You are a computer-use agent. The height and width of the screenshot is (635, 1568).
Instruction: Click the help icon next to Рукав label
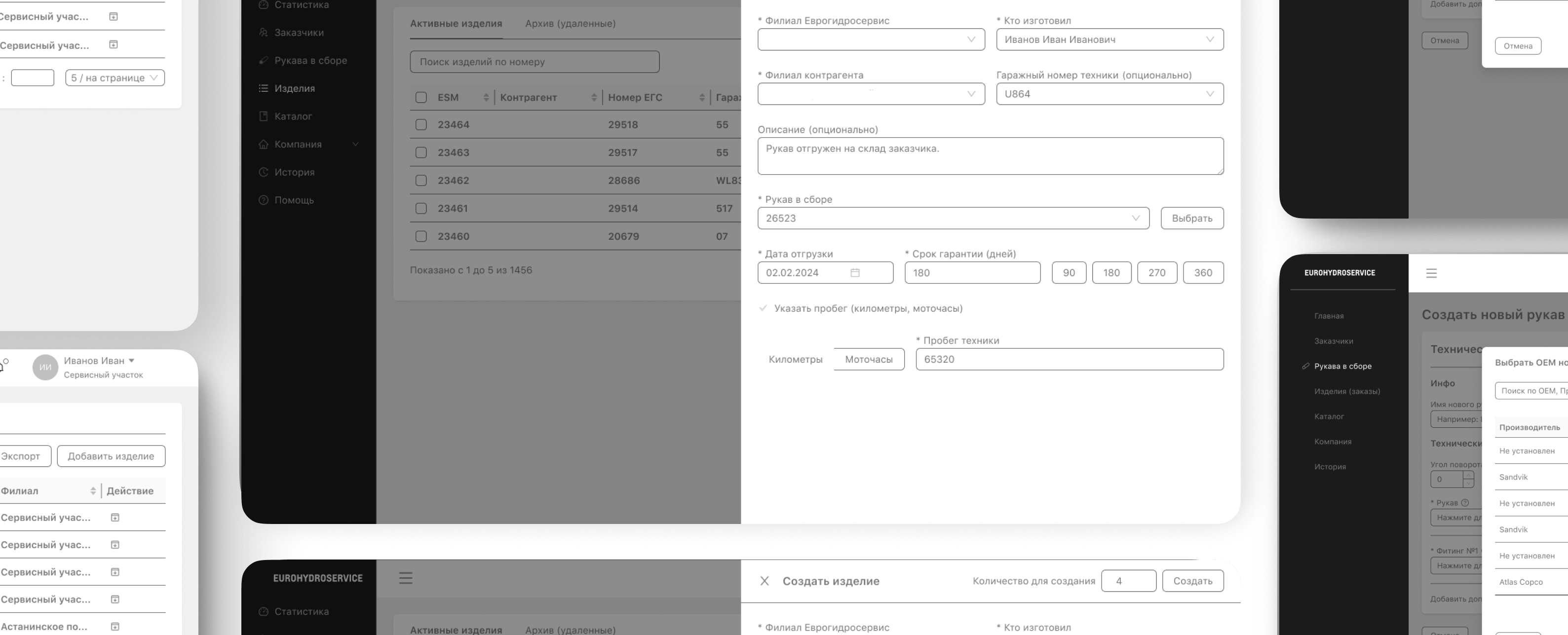(1465, 502)
